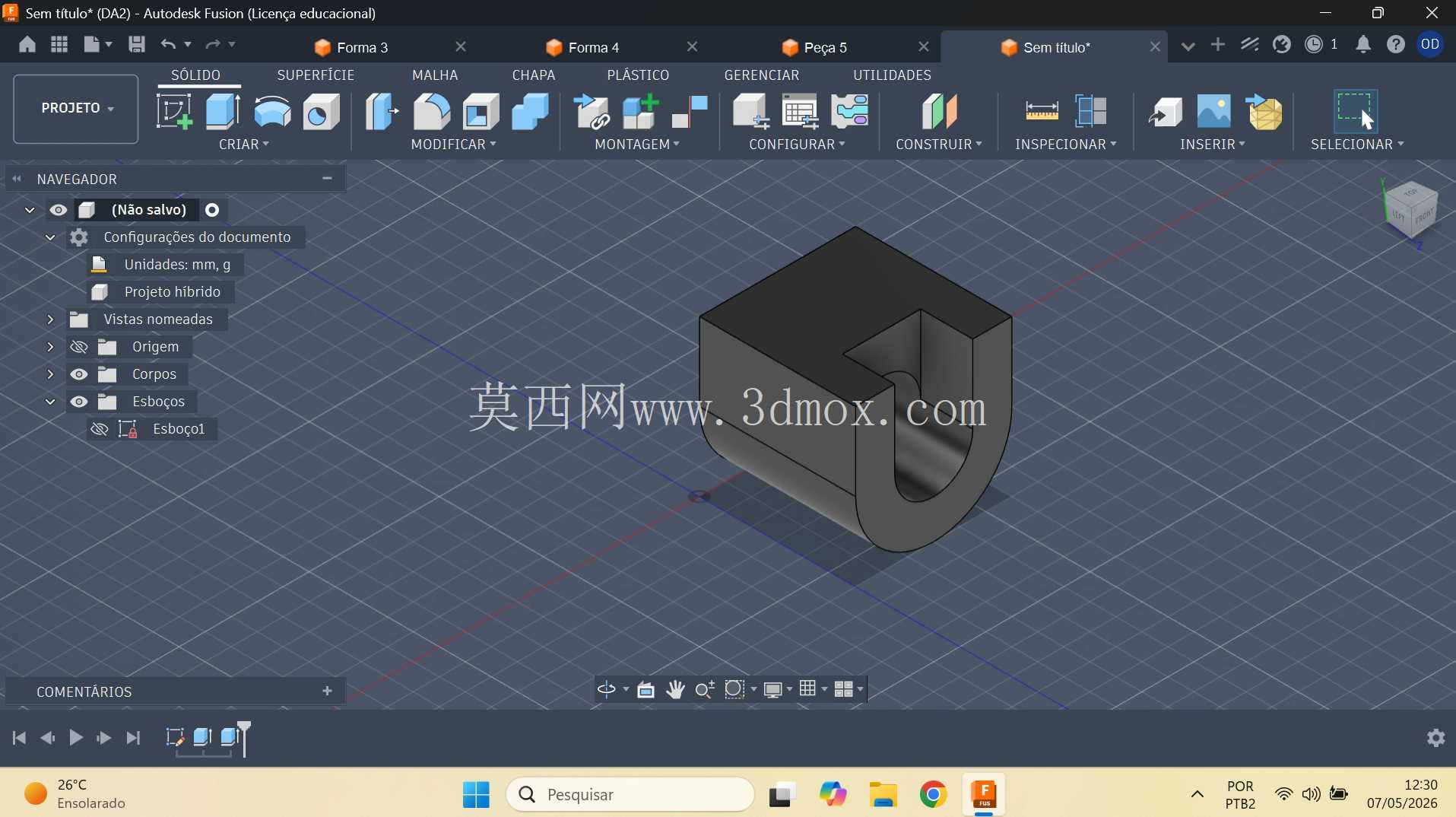This screenshot has width=1456, height=817.
Task: Click the Look At view icon
Action: (x=646, y=689)
